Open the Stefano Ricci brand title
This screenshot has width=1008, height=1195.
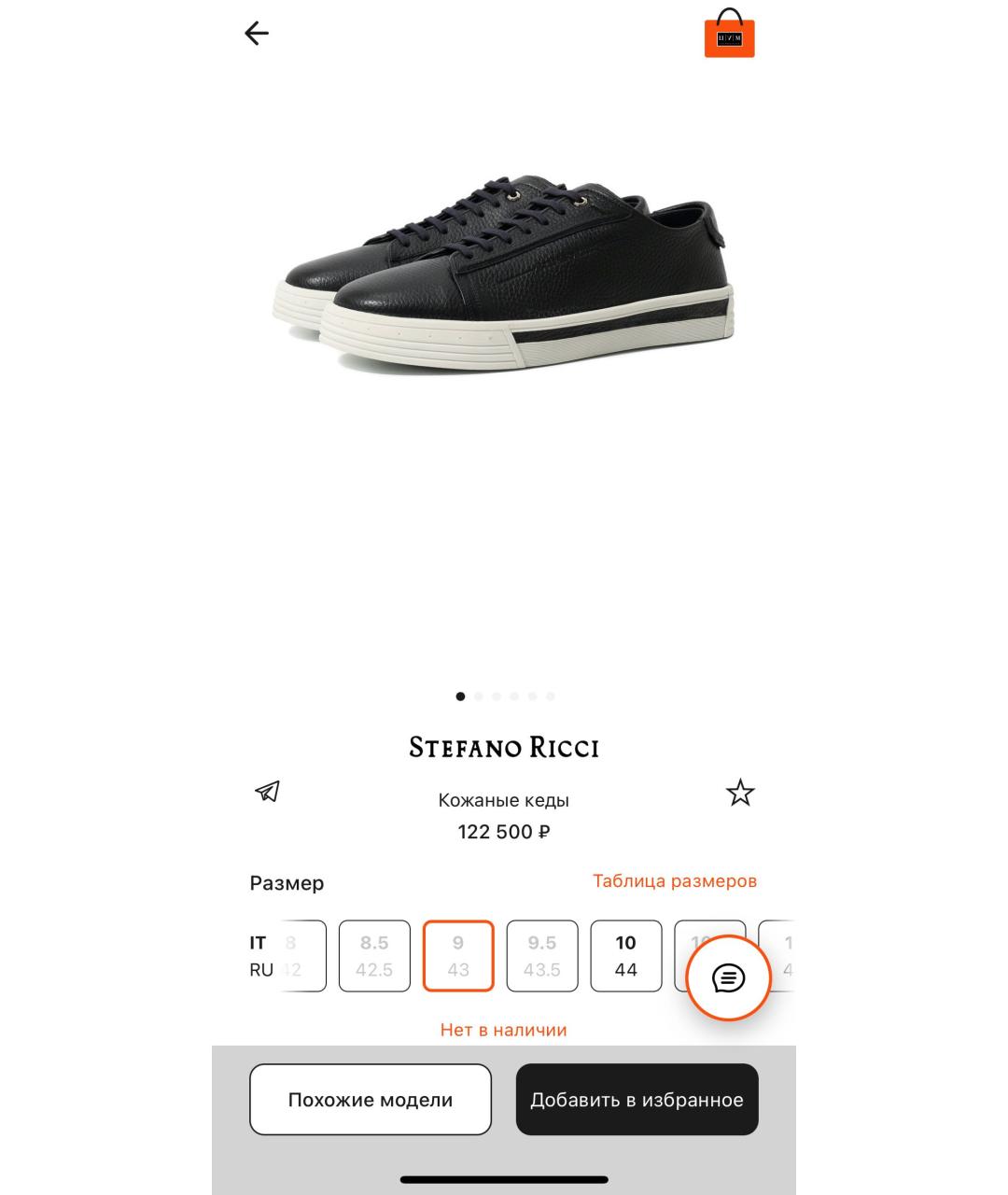coord(504,748)
